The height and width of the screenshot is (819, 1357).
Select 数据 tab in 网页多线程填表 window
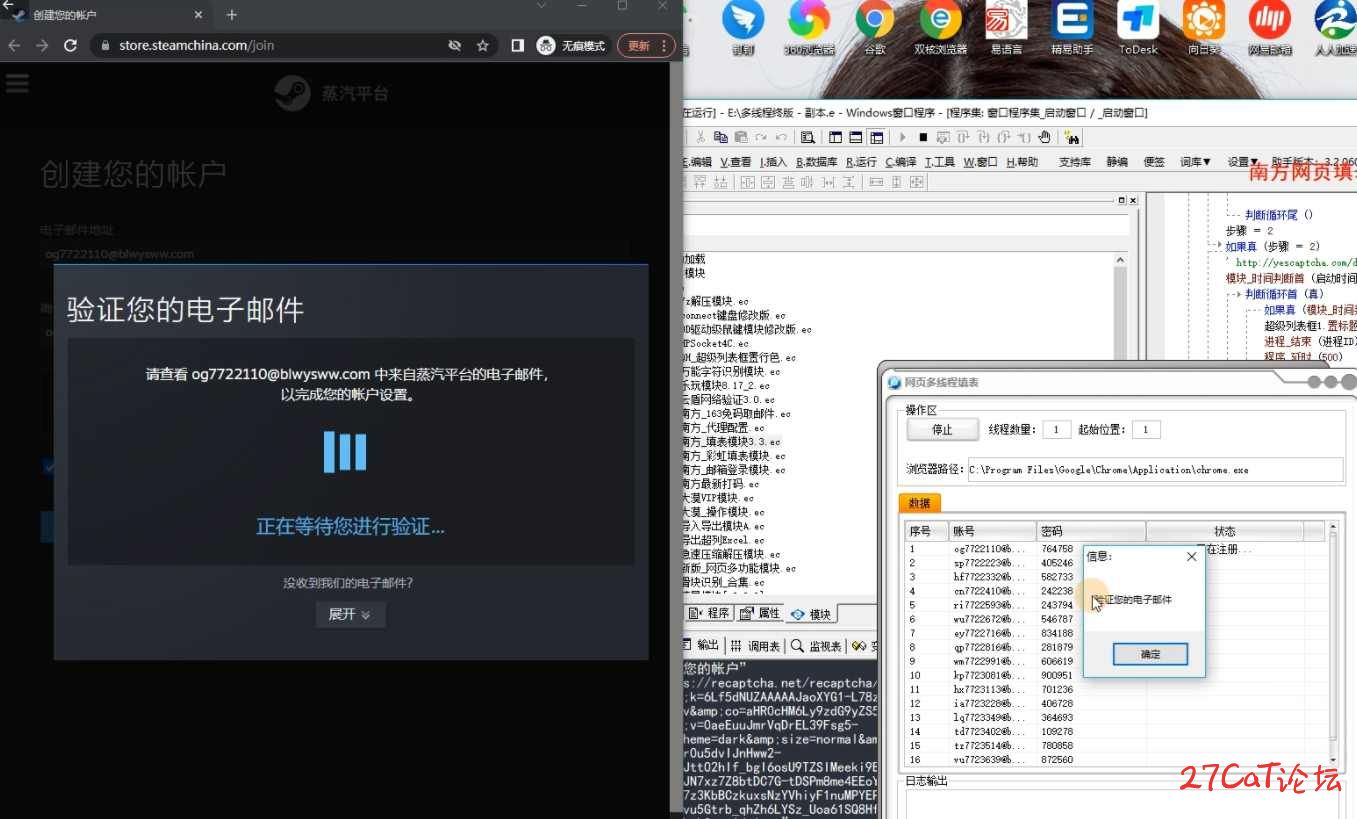[x=920, y=503]
